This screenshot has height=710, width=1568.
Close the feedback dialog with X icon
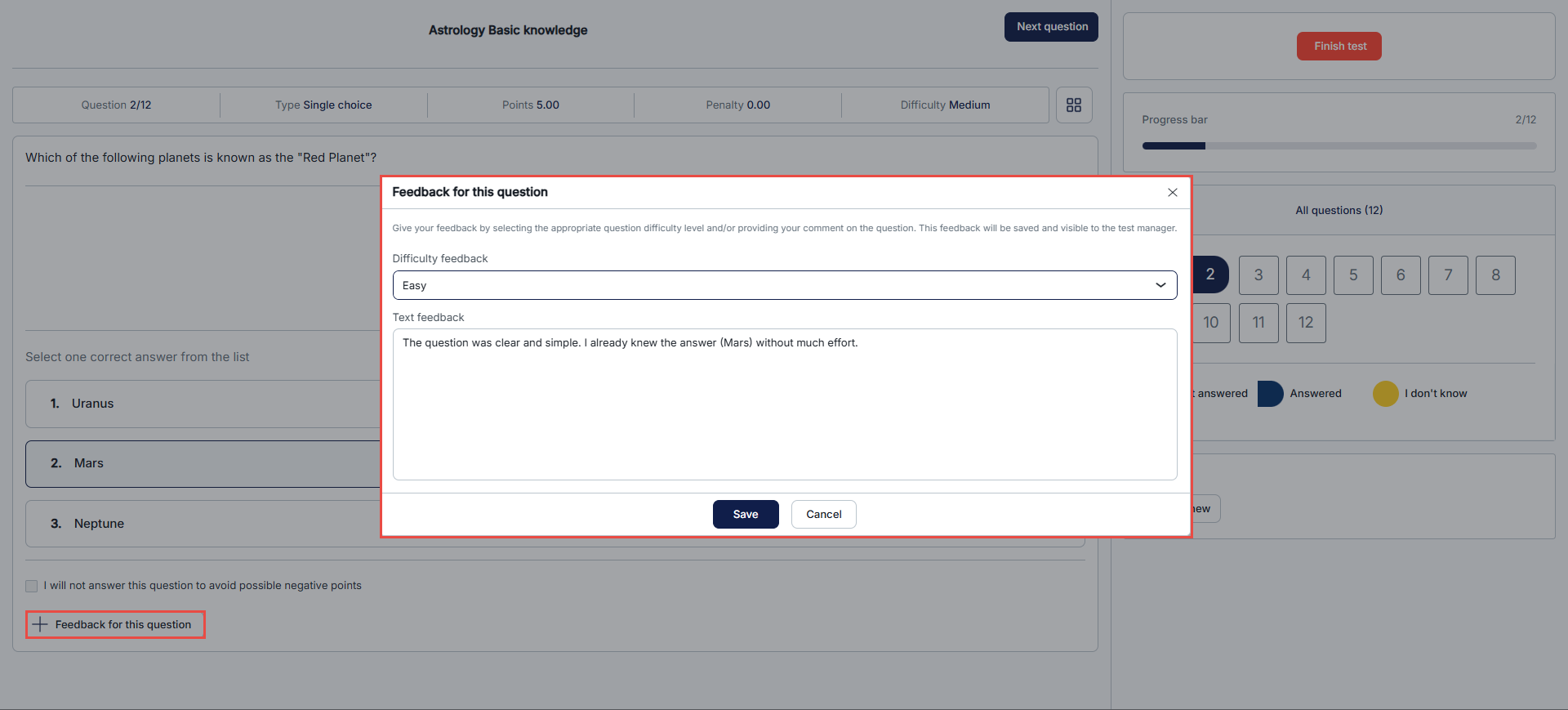(1172, 193)
